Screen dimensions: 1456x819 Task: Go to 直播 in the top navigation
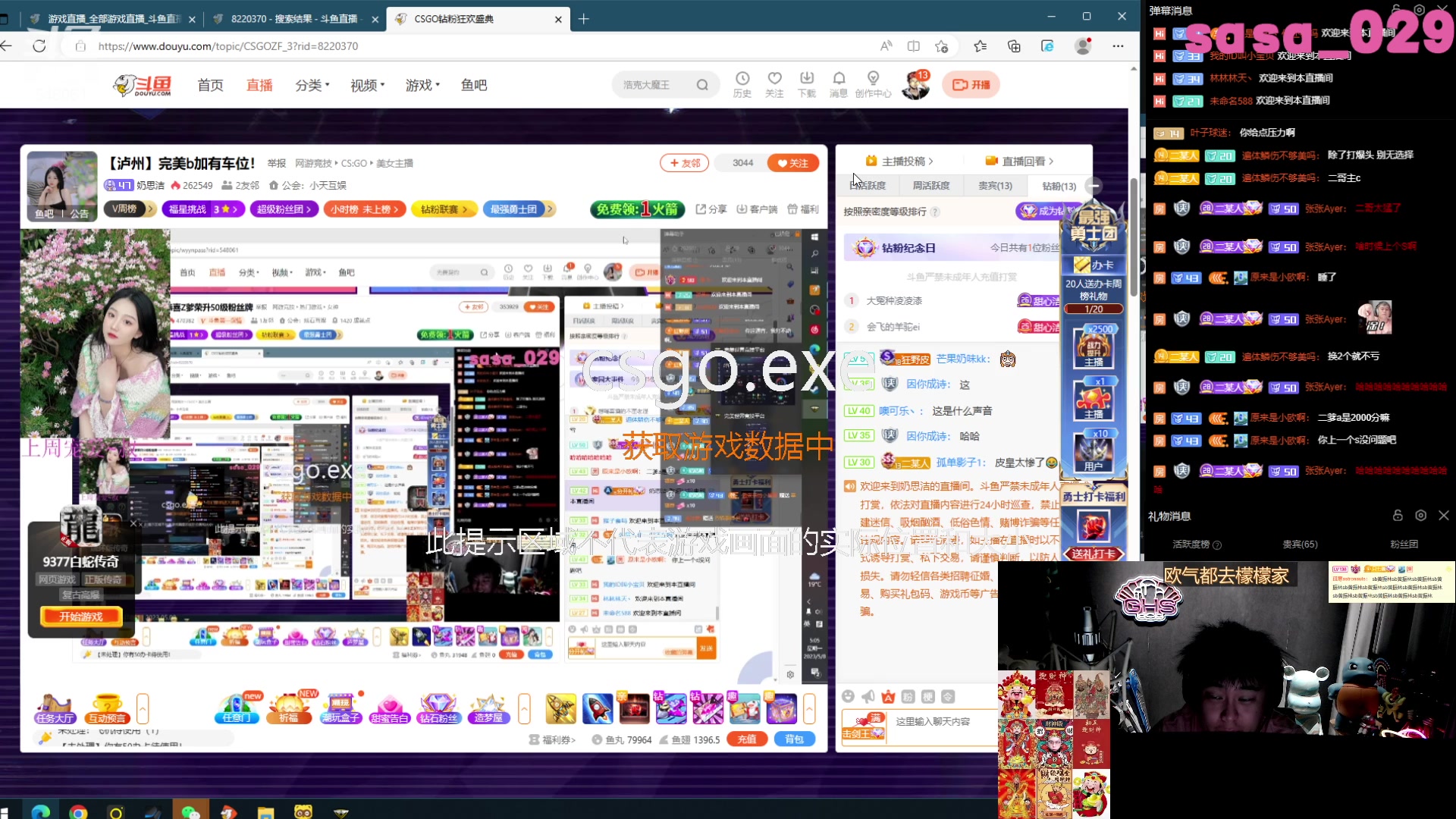click(x=259, y=85)
